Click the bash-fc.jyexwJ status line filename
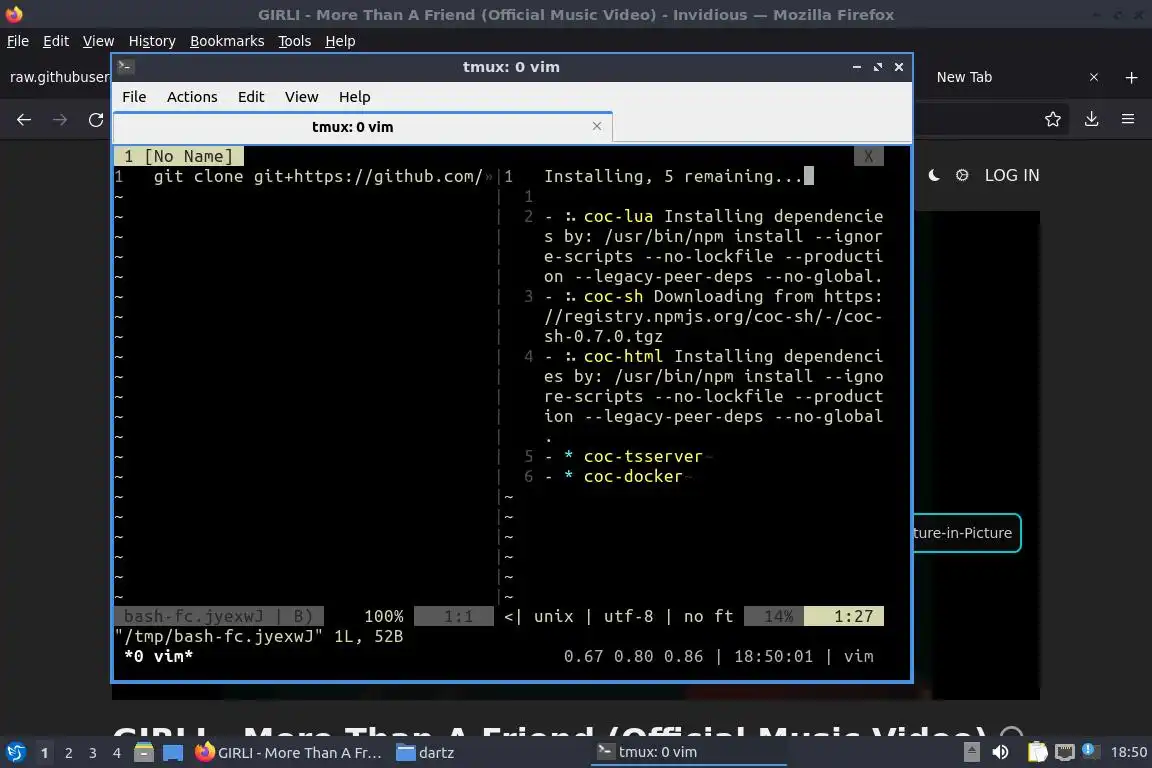1152x768 pixels. click(x=193, y=616)
